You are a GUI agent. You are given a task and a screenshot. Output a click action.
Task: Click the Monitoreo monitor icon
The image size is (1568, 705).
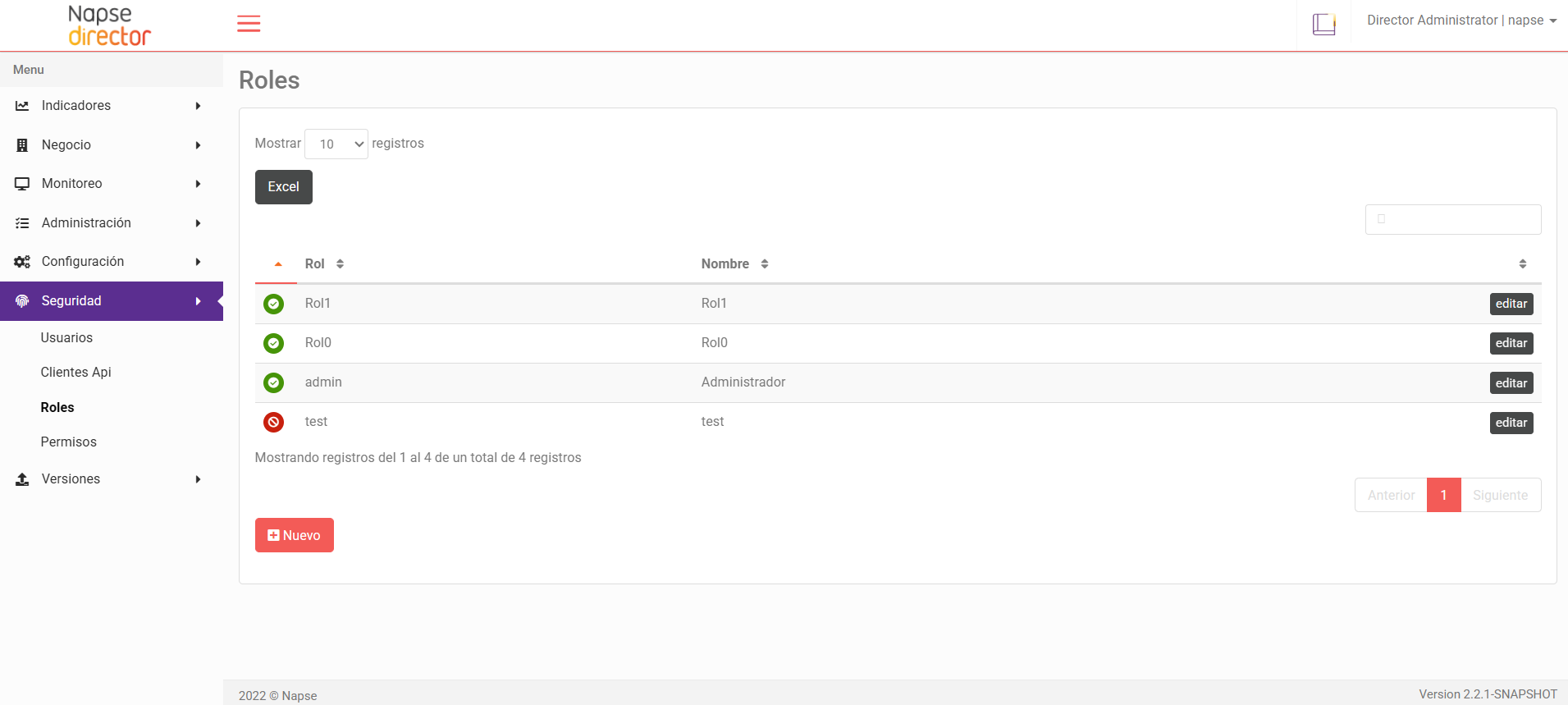click(22, 184)
